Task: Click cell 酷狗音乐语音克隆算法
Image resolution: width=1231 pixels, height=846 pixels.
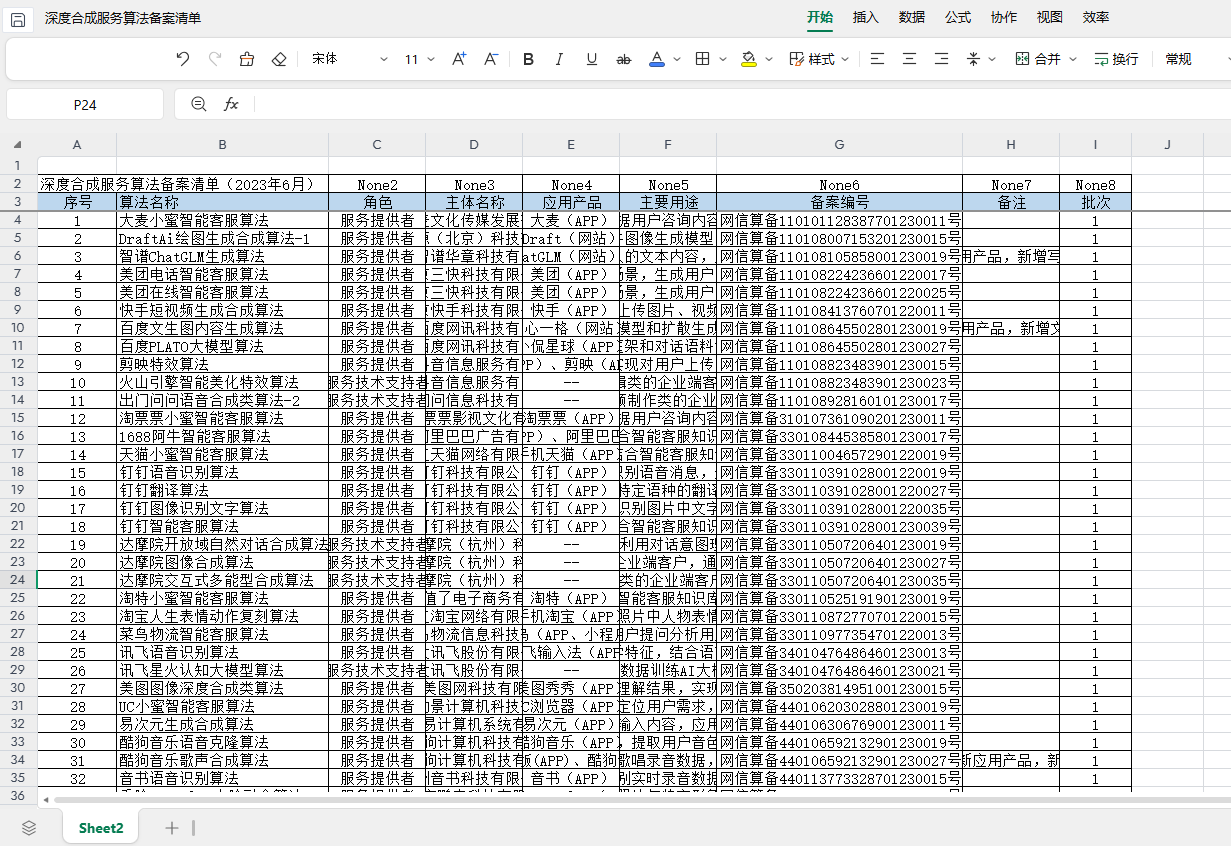Action: pos(222,742)
